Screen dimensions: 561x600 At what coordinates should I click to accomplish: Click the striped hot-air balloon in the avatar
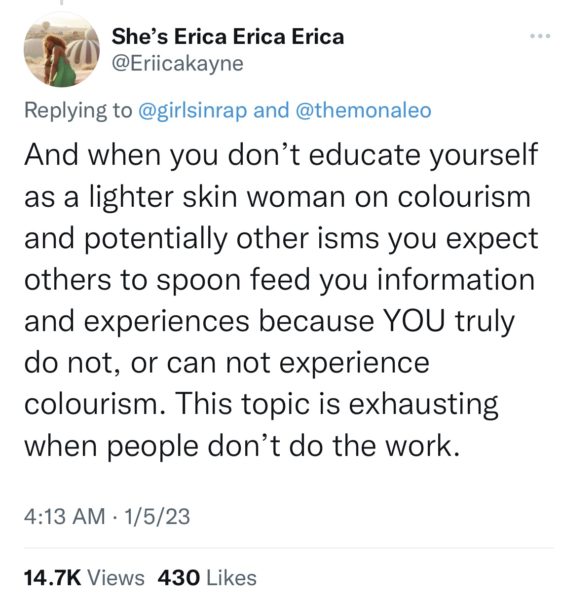[x=83, y=50]
